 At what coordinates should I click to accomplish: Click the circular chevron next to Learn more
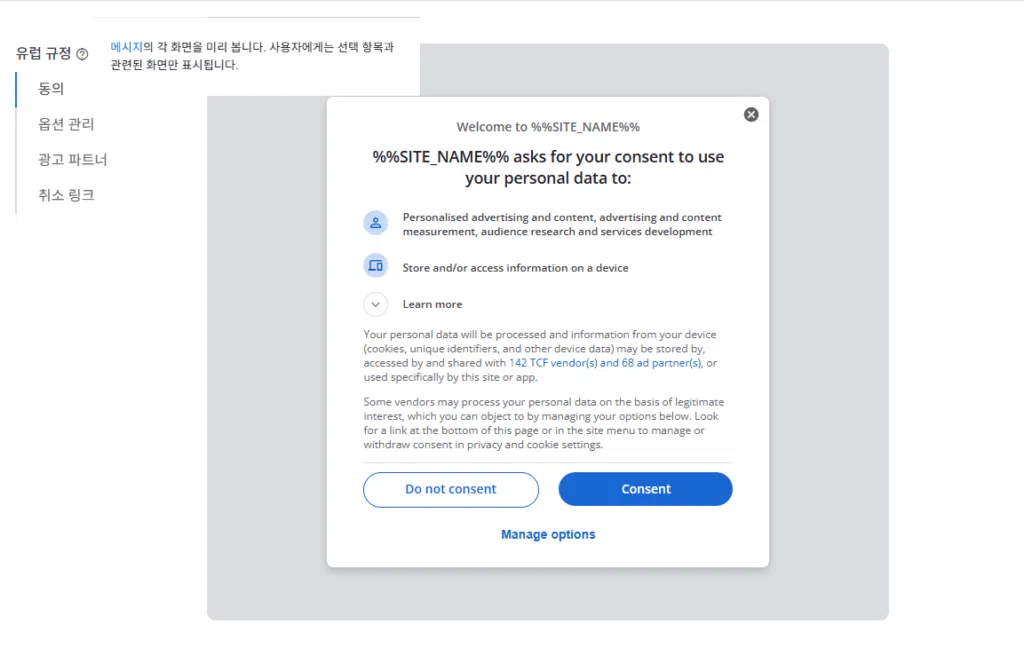click(x=375, y=304)
